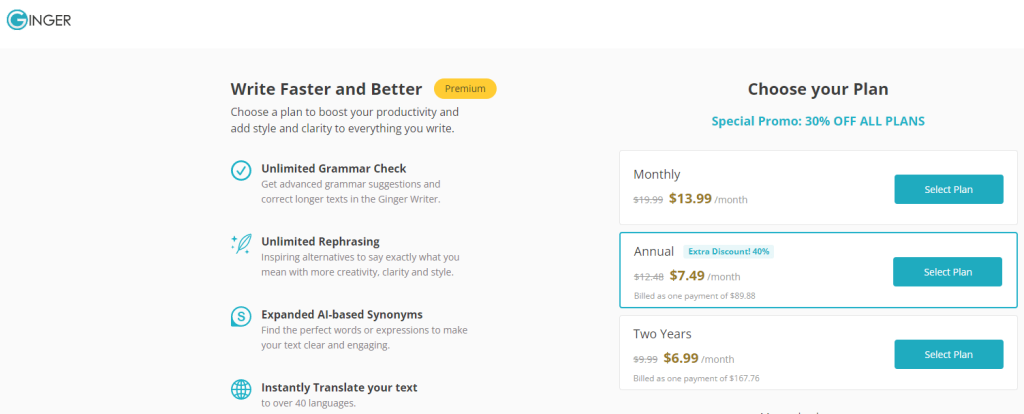Click the AI-based Synonyms S icon
Screen dimensions: 1024x414
241,317
